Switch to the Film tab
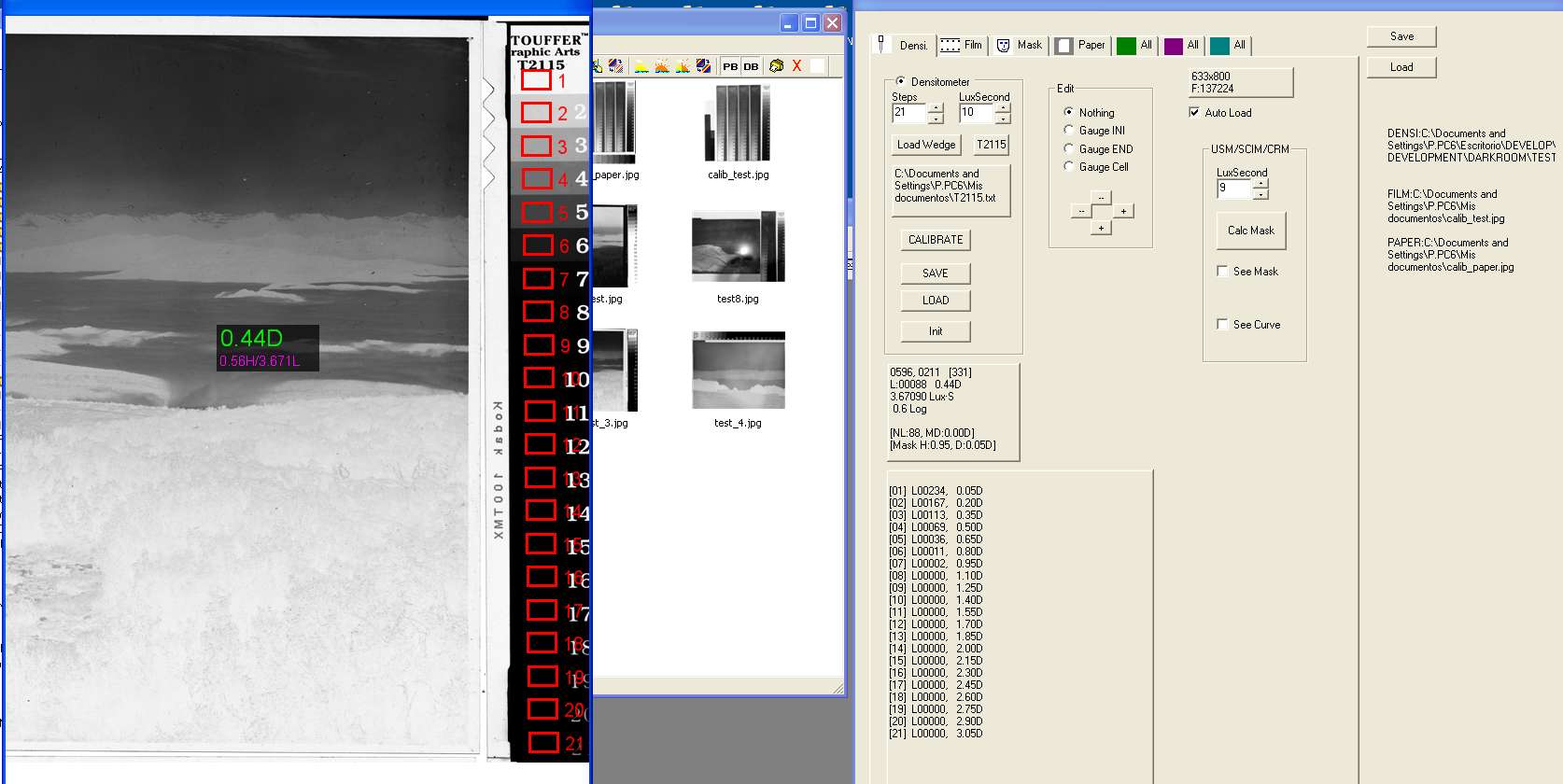Image resolution: width=1563 pixels, height=784 pixels. point(962,45)
